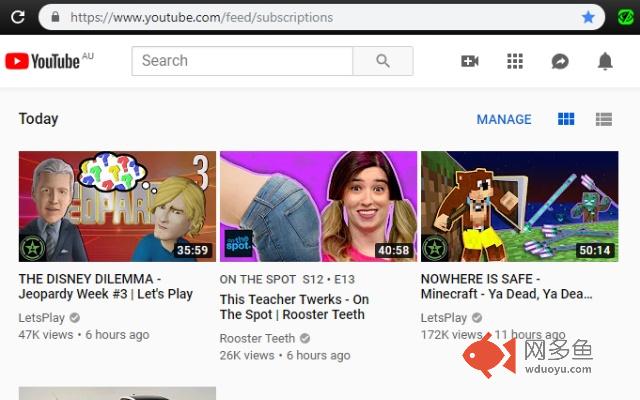Click the 35:59 duration badge
This screenshot has height=400, width=640.
pyautogui.click(x=192, y=250)
